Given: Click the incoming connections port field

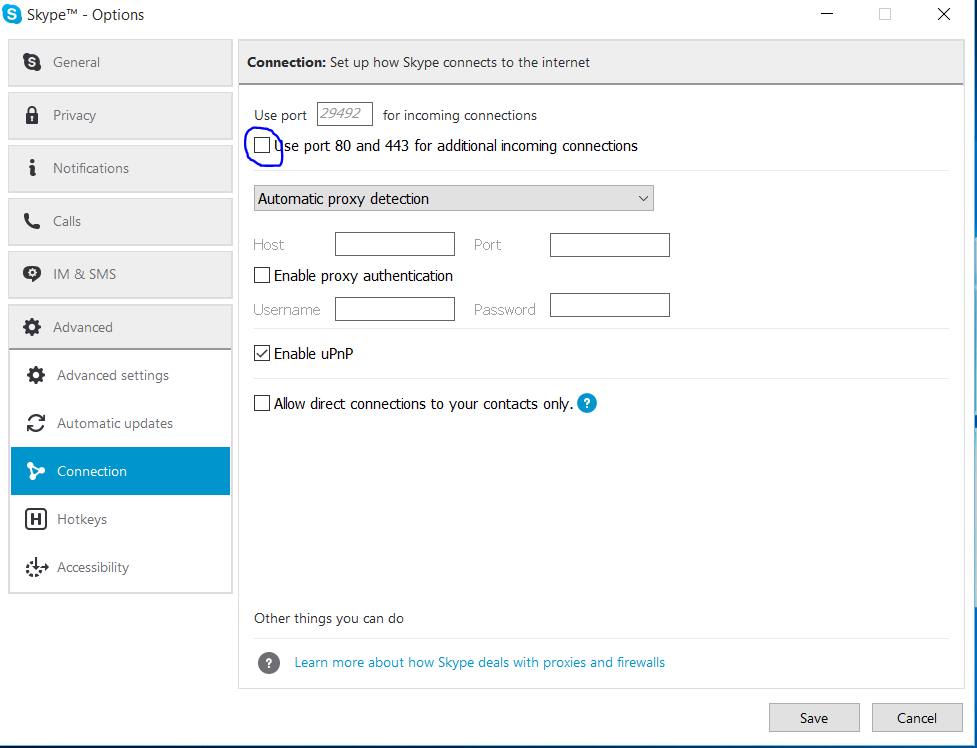Looking at the screenshot, I should 345,114.
